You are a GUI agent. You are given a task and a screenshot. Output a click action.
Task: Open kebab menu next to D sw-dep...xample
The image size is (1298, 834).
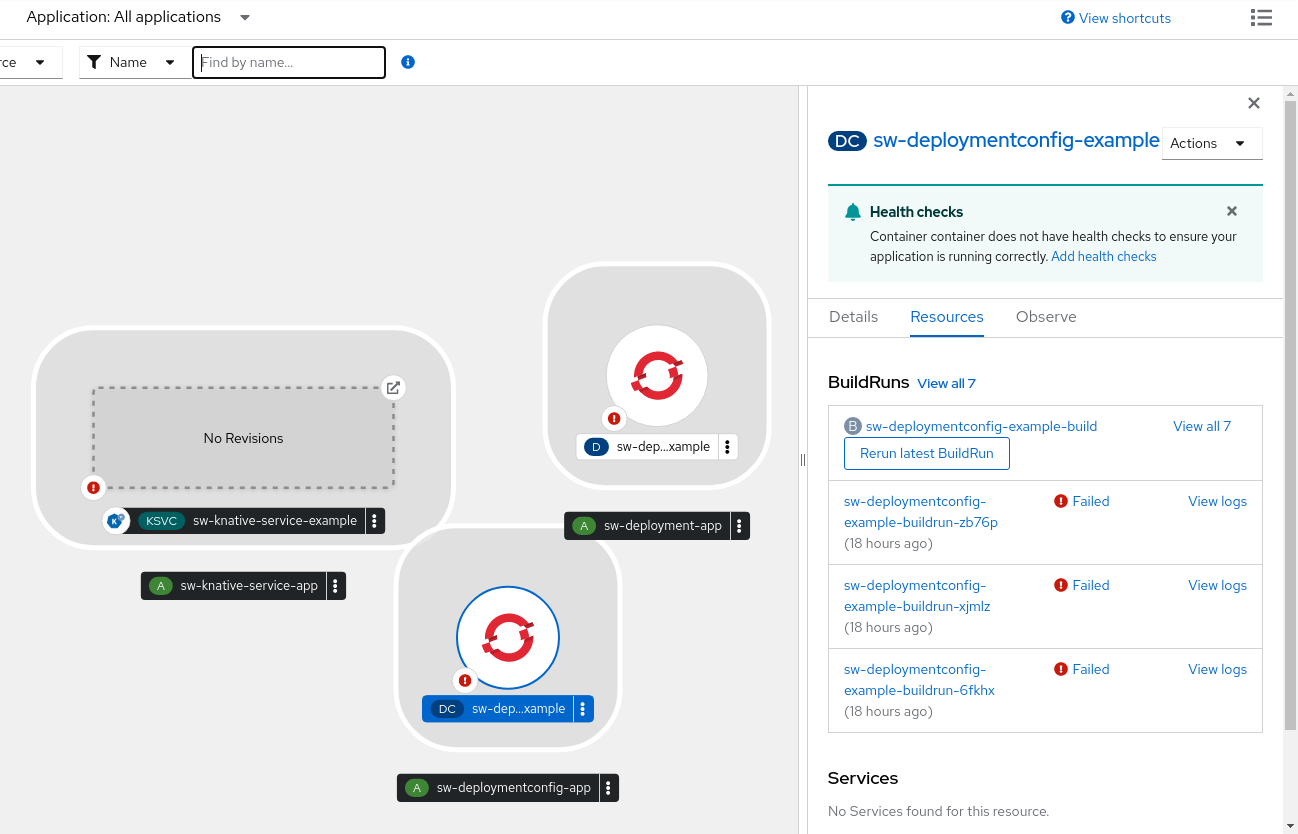(x=727, y=447)
